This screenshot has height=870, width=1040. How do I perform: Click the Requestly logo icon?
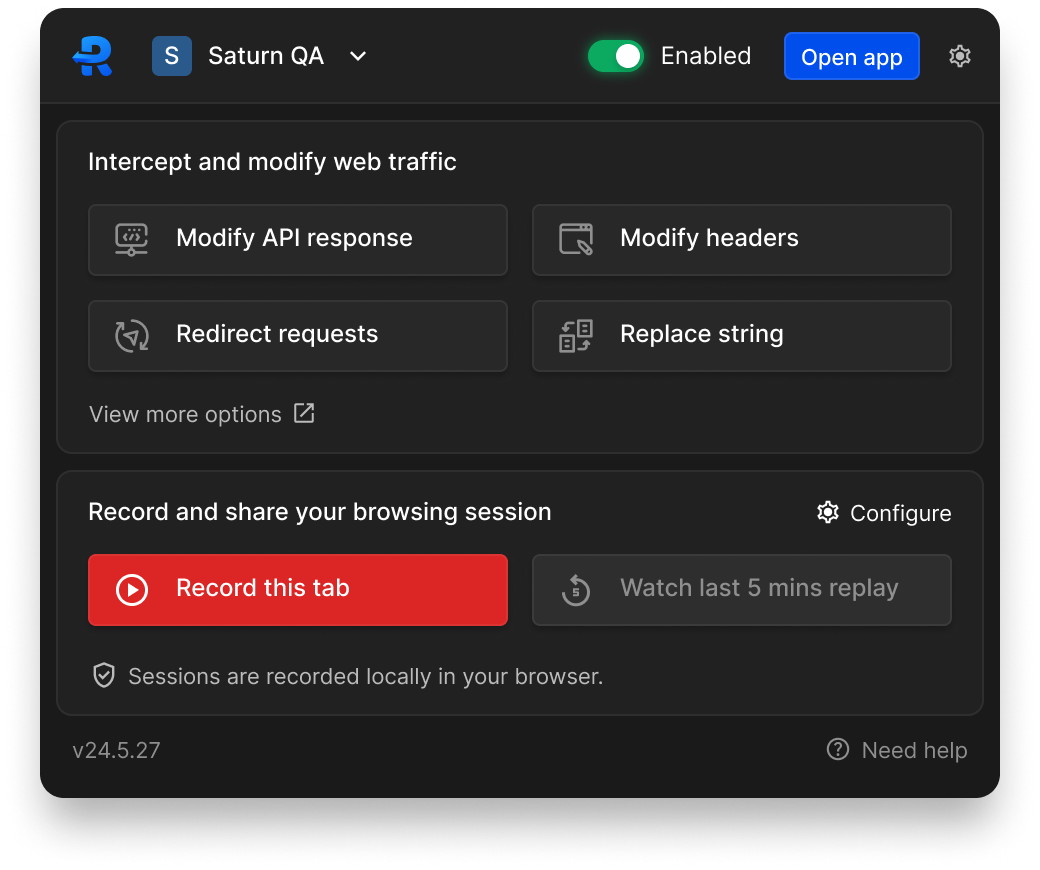[92, 56]
